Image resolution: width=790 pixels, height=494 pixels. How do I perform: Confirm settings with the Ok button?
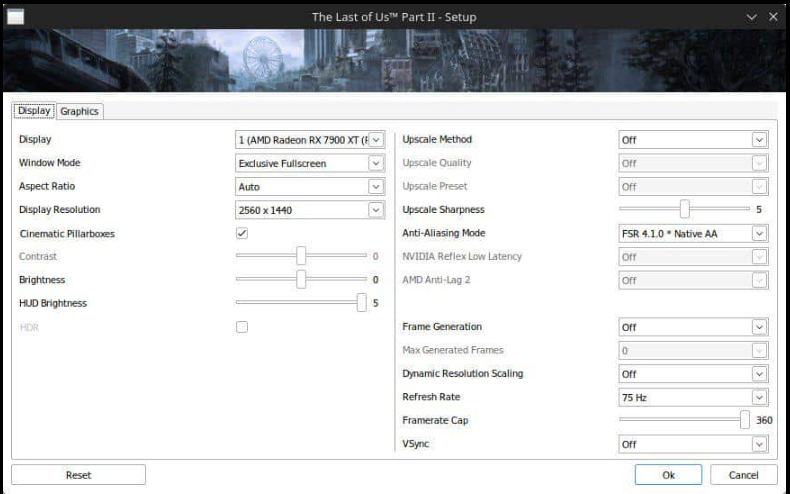[668, 475]
